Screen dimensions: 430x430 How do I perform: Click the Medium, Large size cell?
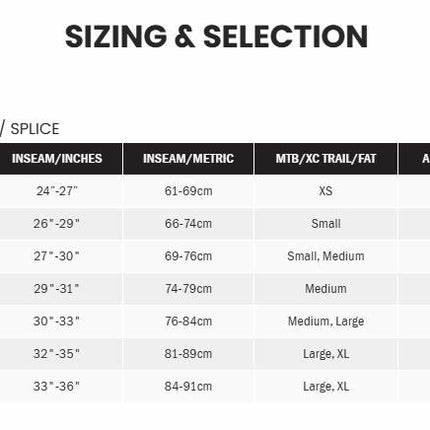pos(326,321)
